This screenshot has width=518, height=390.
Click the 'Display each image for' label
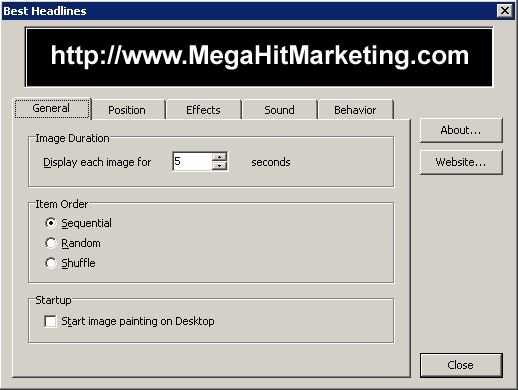pyautogui.click(x=97, y=162)
